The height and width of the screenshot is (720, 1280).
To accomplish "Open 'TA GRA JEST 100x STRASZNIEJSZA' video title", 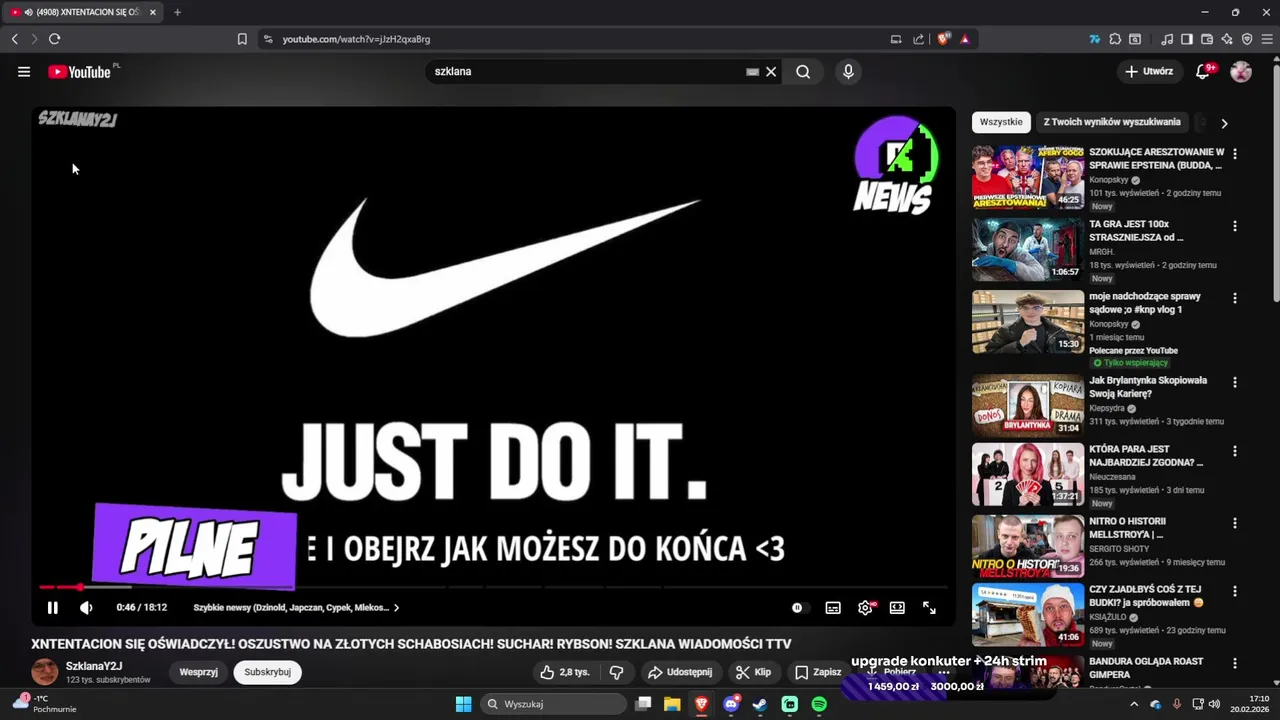I will (x=1136, y=231).
